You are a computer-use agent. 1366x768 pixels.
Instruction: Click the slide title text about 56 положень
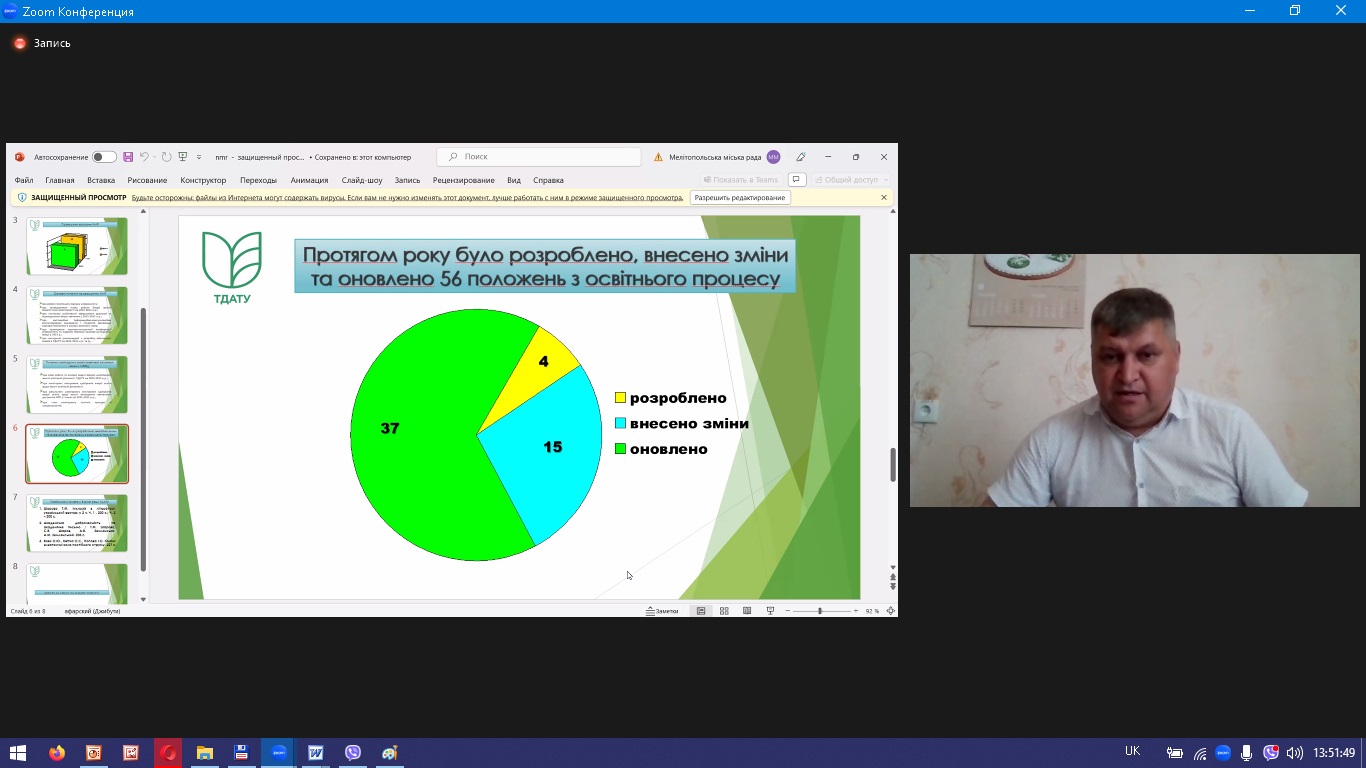pos(545,267)
